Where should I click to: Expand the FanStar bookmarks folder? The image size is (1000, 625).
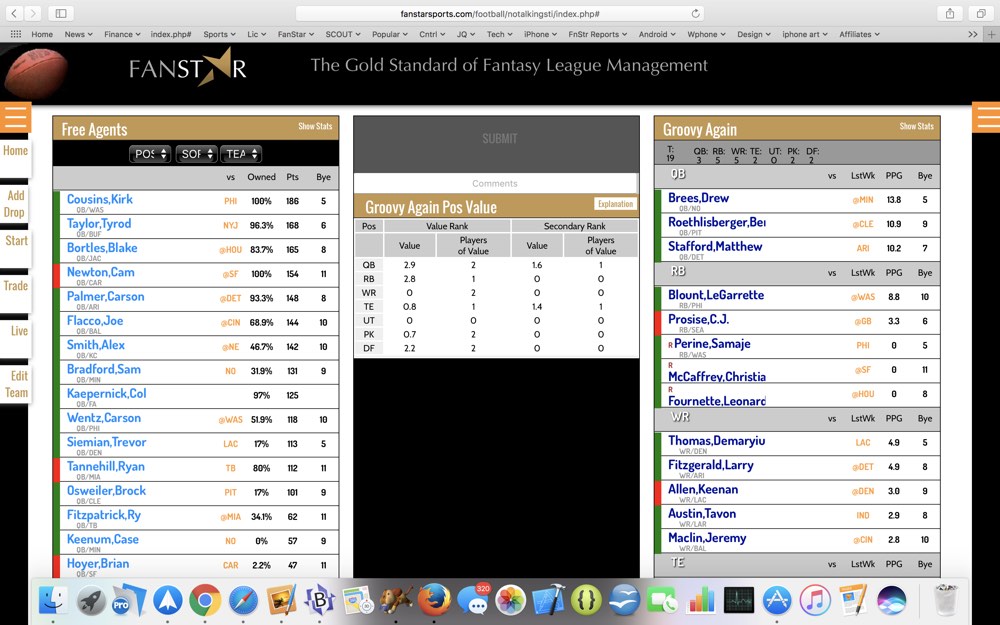point(296,34)
